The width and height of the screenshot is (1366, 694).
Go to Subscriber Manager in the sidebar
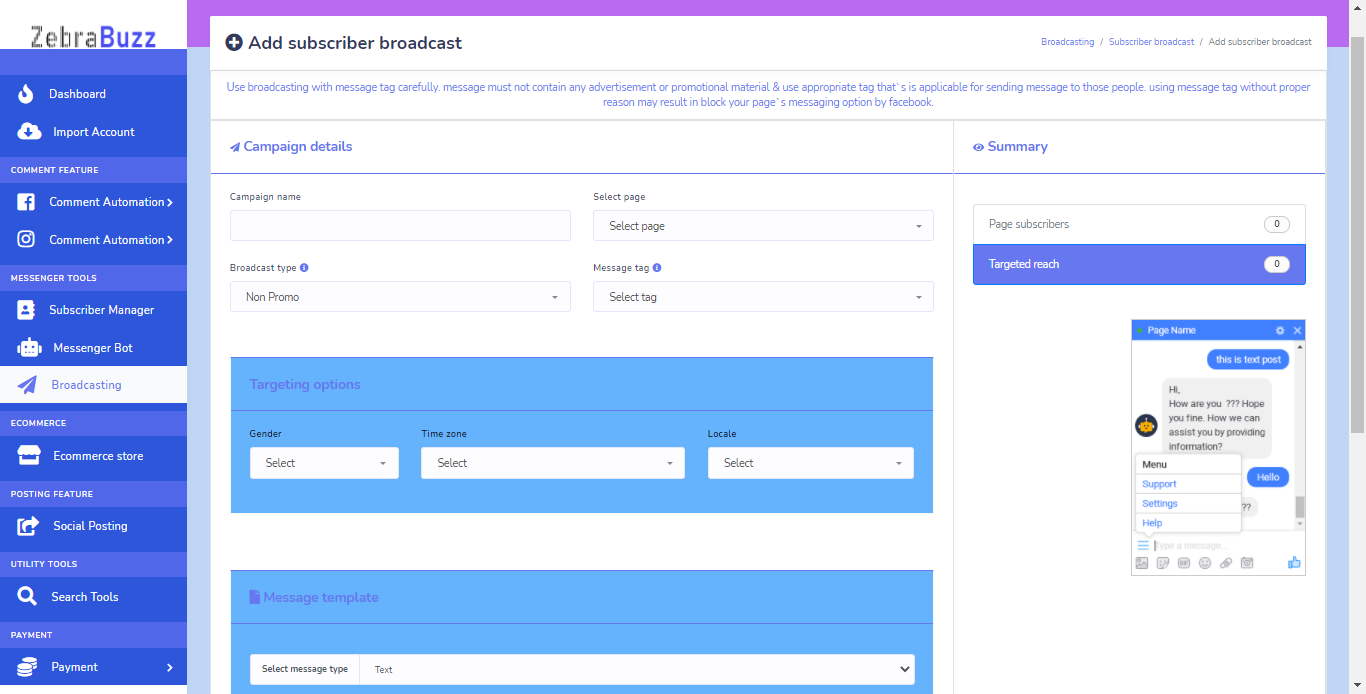(93, 310)
